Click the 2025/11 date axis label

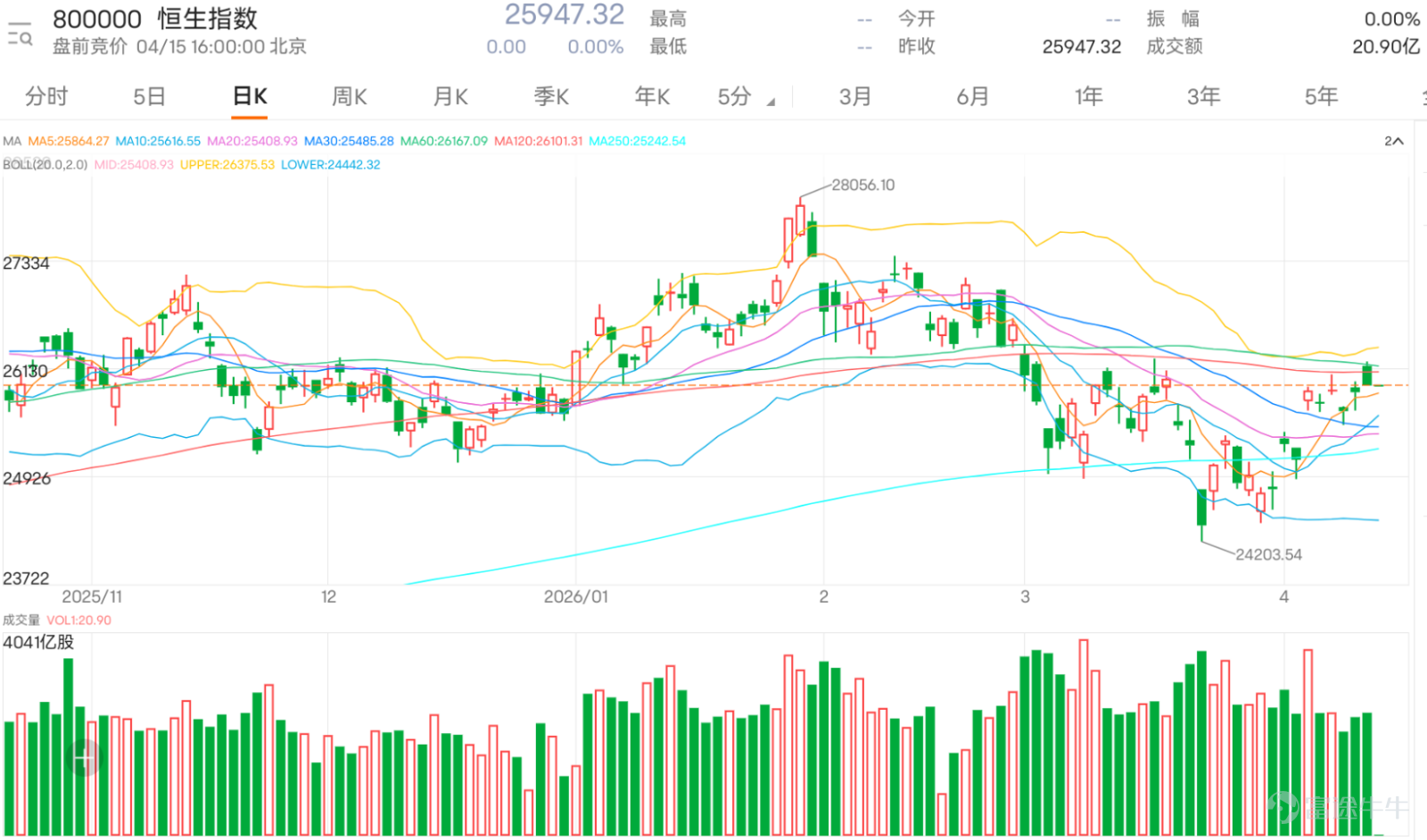pos(92,597)
